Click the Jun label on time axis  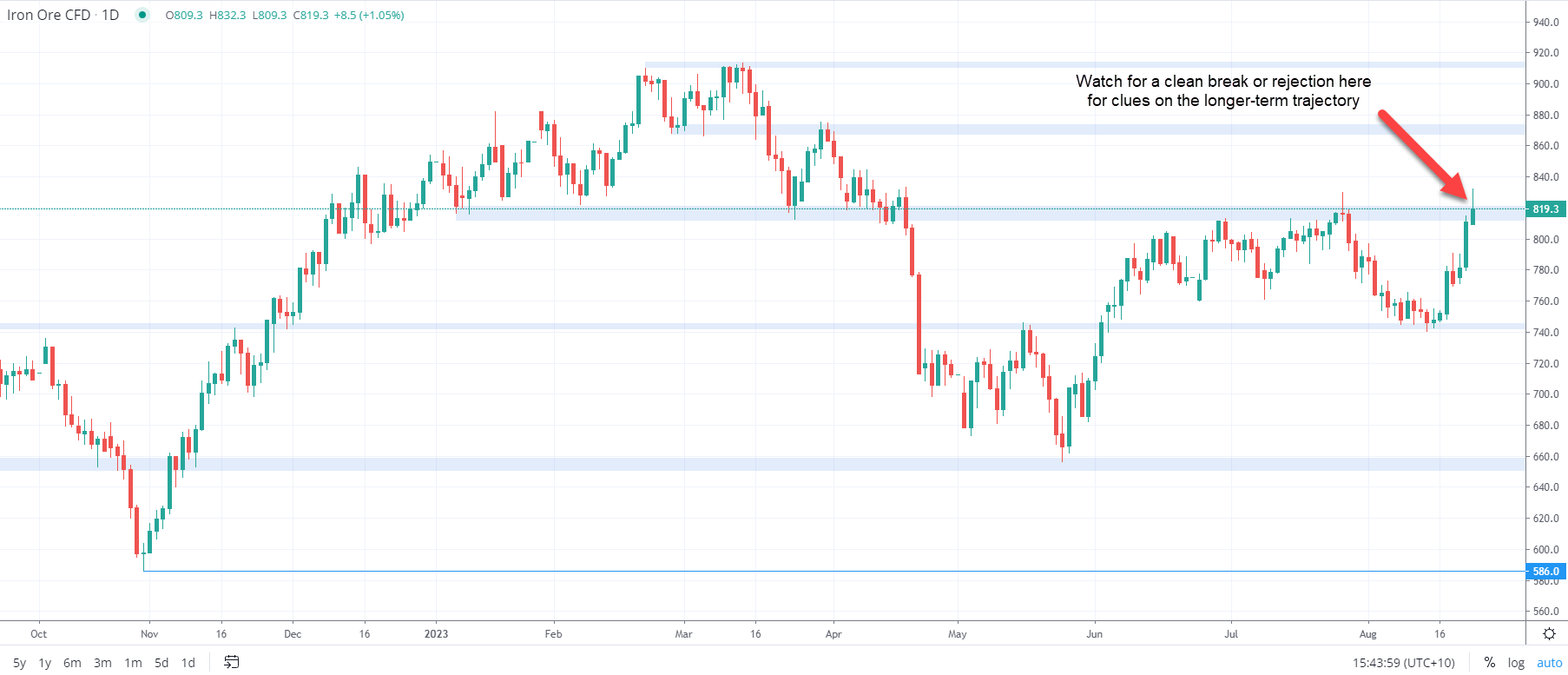[1094, 634]
